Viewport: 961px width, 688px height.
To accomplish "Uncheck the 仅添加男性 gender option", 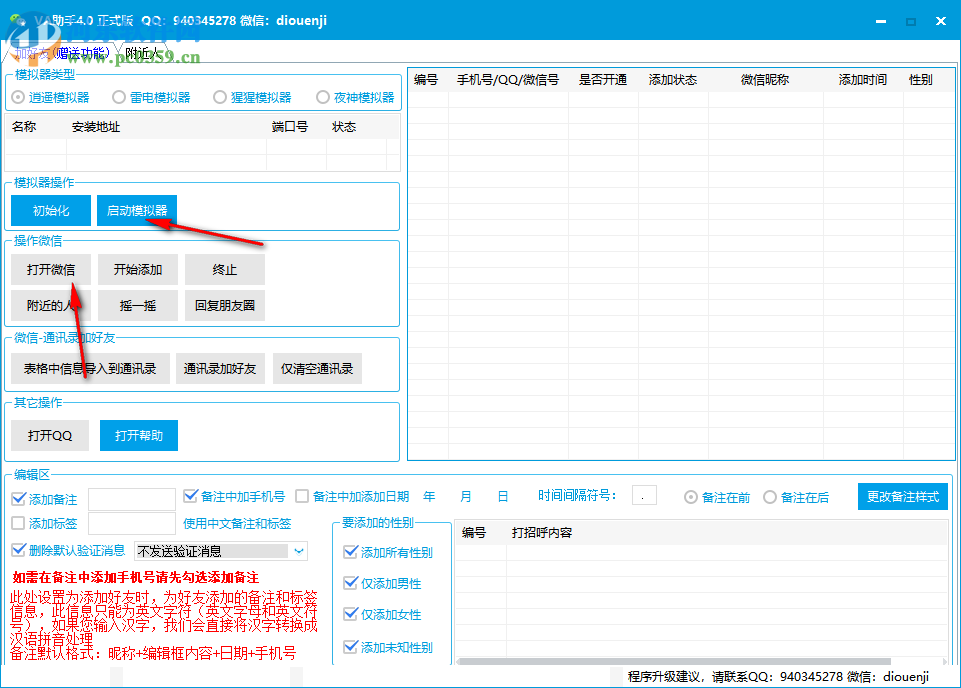I will pyautogui.click(x=352, y=584).
